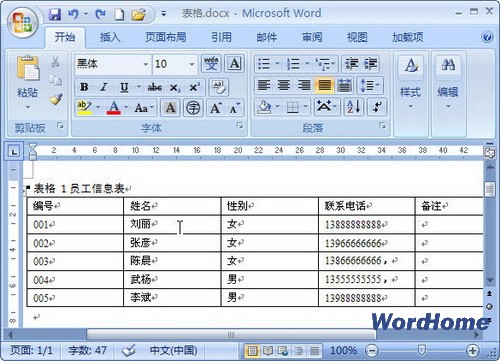Expand the borders dropdown
The width and height of the screenshot is (500, 361).
click(x=305, y=107)
